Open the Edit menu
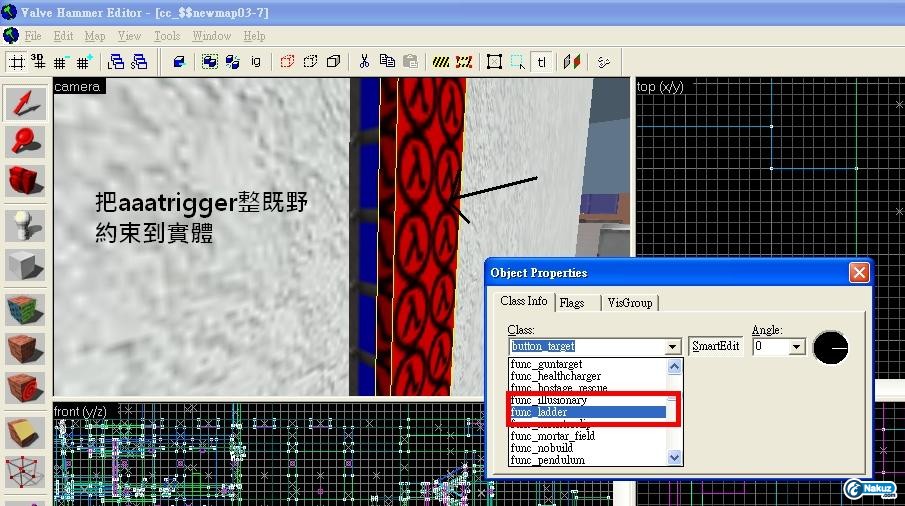This screenshot has width=905, height=506. pyautogui.click(x=63, y=36)
